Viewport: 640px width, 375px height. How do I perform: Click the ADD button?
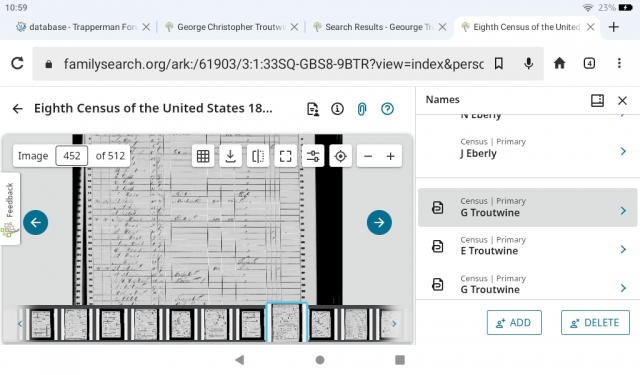(514, 323)
